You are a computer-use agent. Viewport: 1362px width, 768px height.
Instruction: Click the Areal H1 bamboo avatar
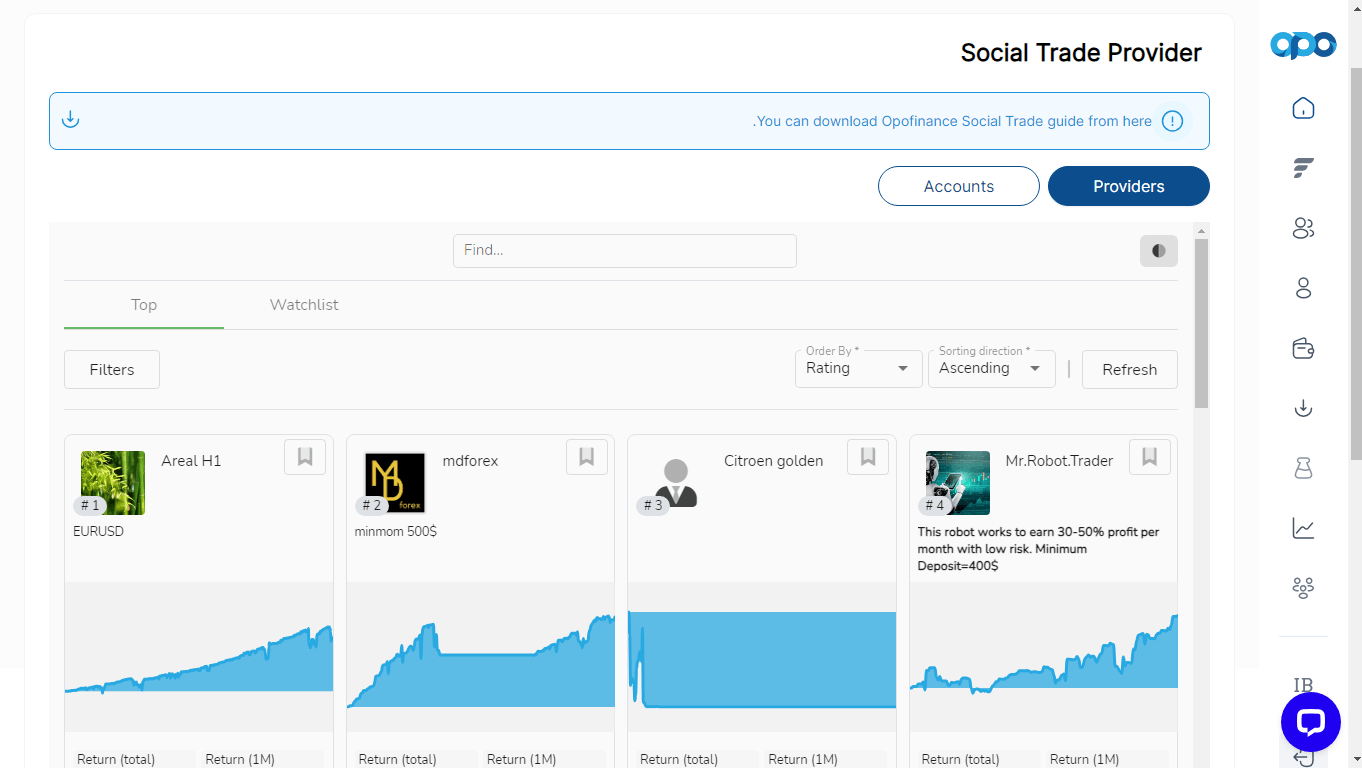(x=113, y=483)
